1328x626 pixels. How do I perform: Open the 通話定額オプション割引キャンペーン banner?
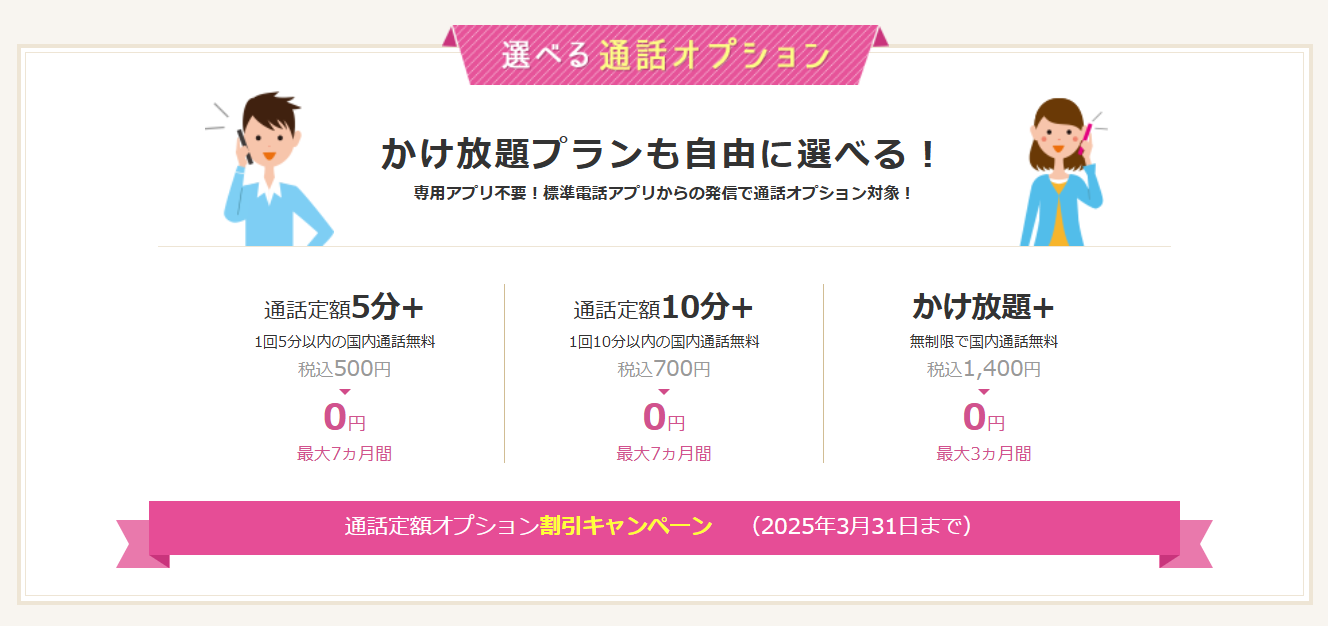[x=664, y=528]
